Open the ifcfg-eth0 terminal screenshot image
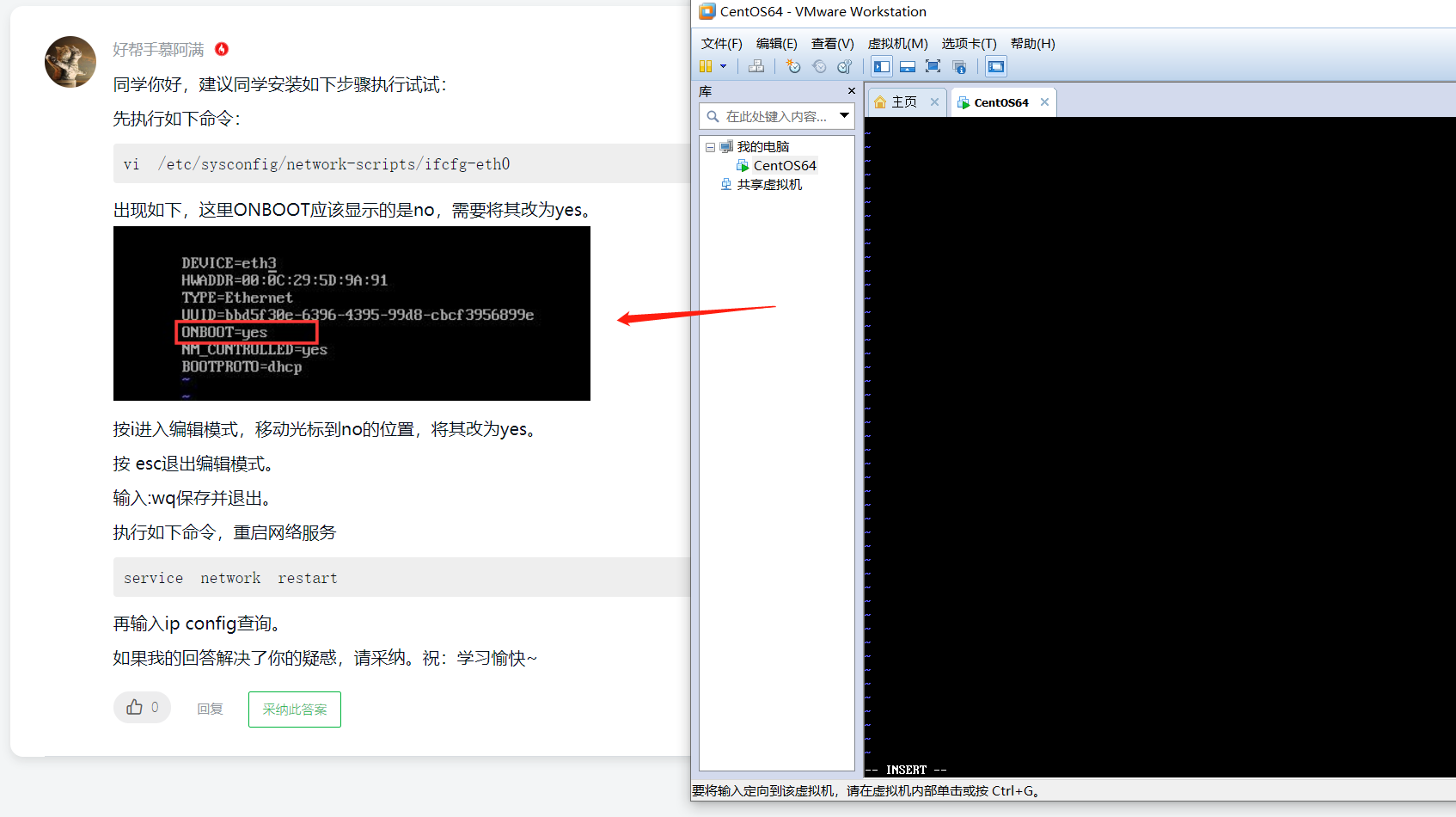 (352, 314)
